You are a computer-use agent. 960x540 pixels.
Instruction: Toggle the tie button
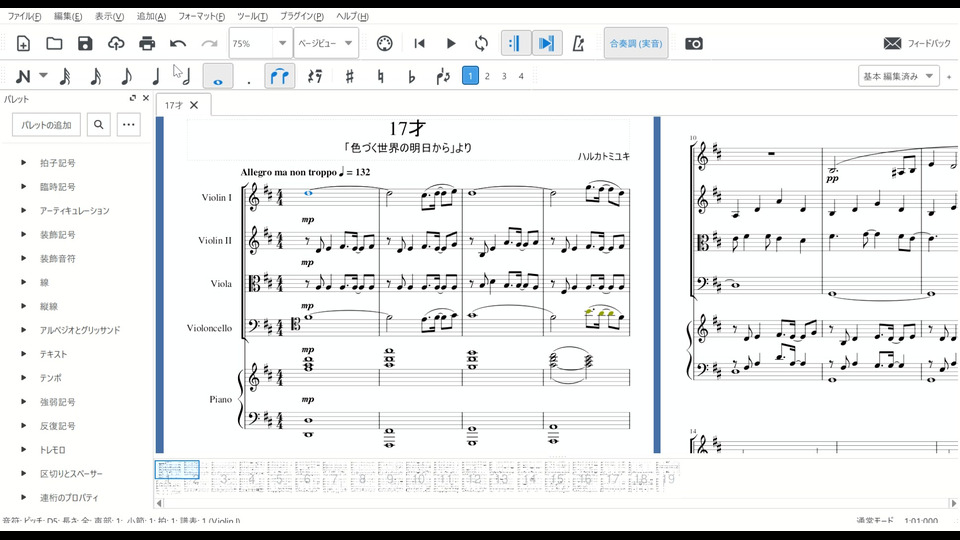[280, 77]
